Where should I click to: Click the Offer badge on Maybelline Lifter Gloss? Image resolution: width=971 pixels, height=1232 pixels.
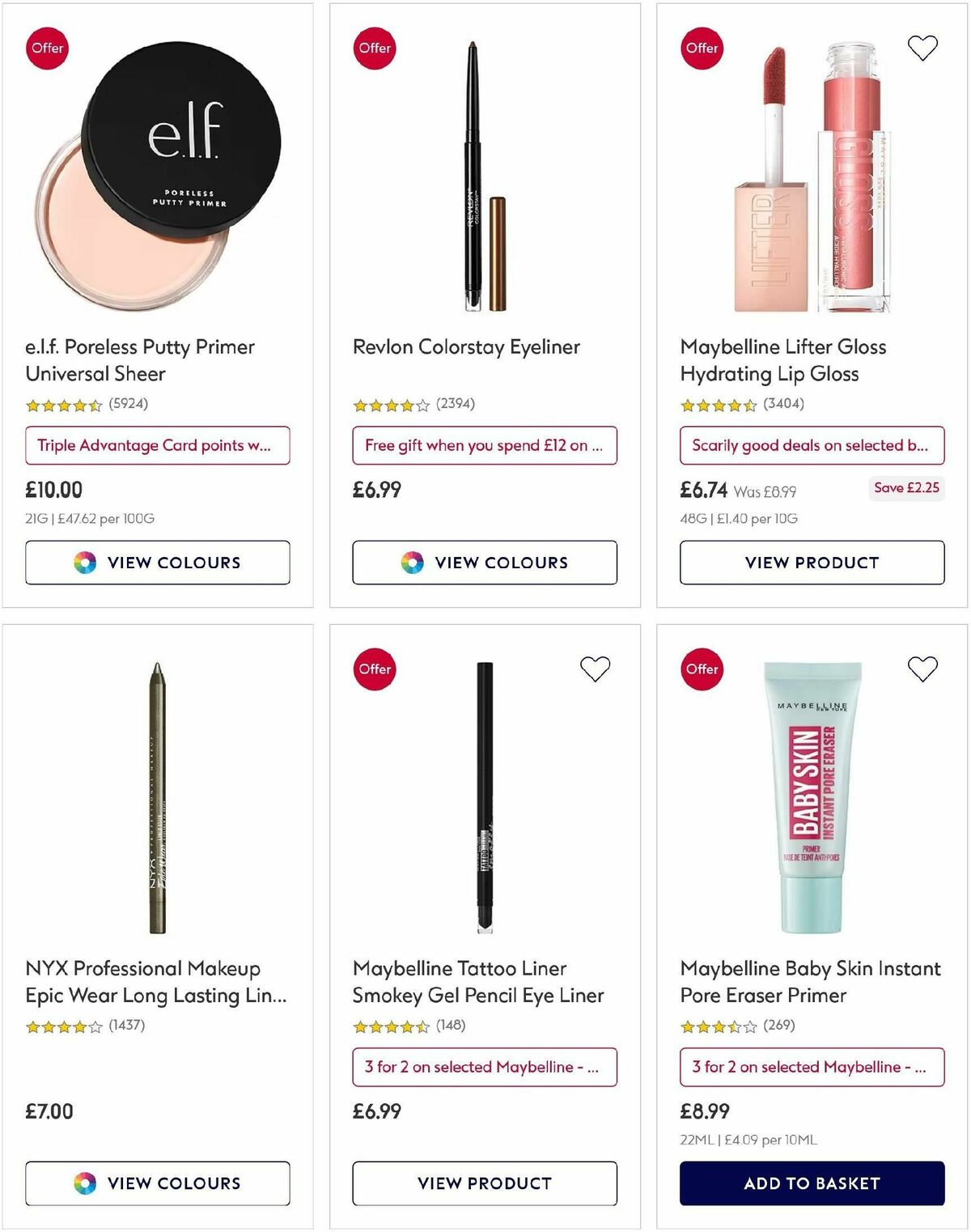(x=702, y=48)
